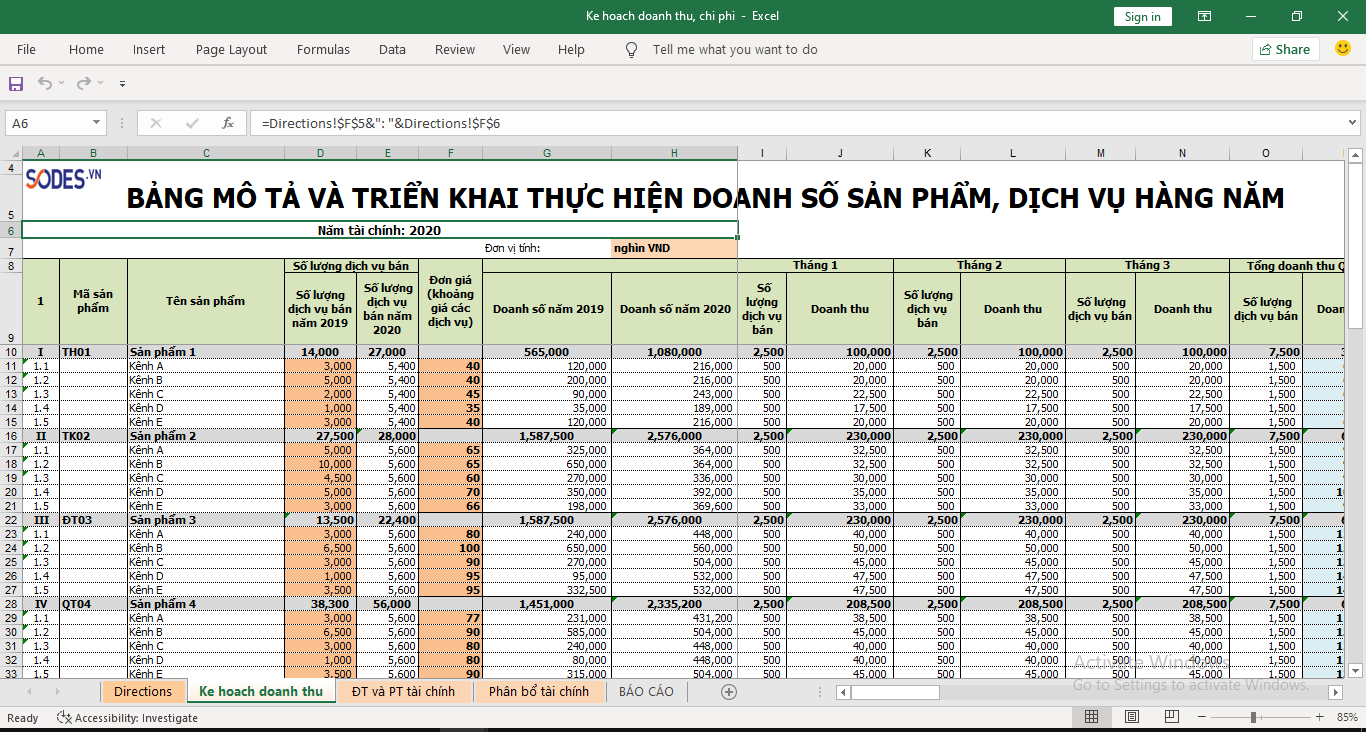
Task: Select the Ke hoach doanh thu sheet tab
Action: (x=261, y=691)
